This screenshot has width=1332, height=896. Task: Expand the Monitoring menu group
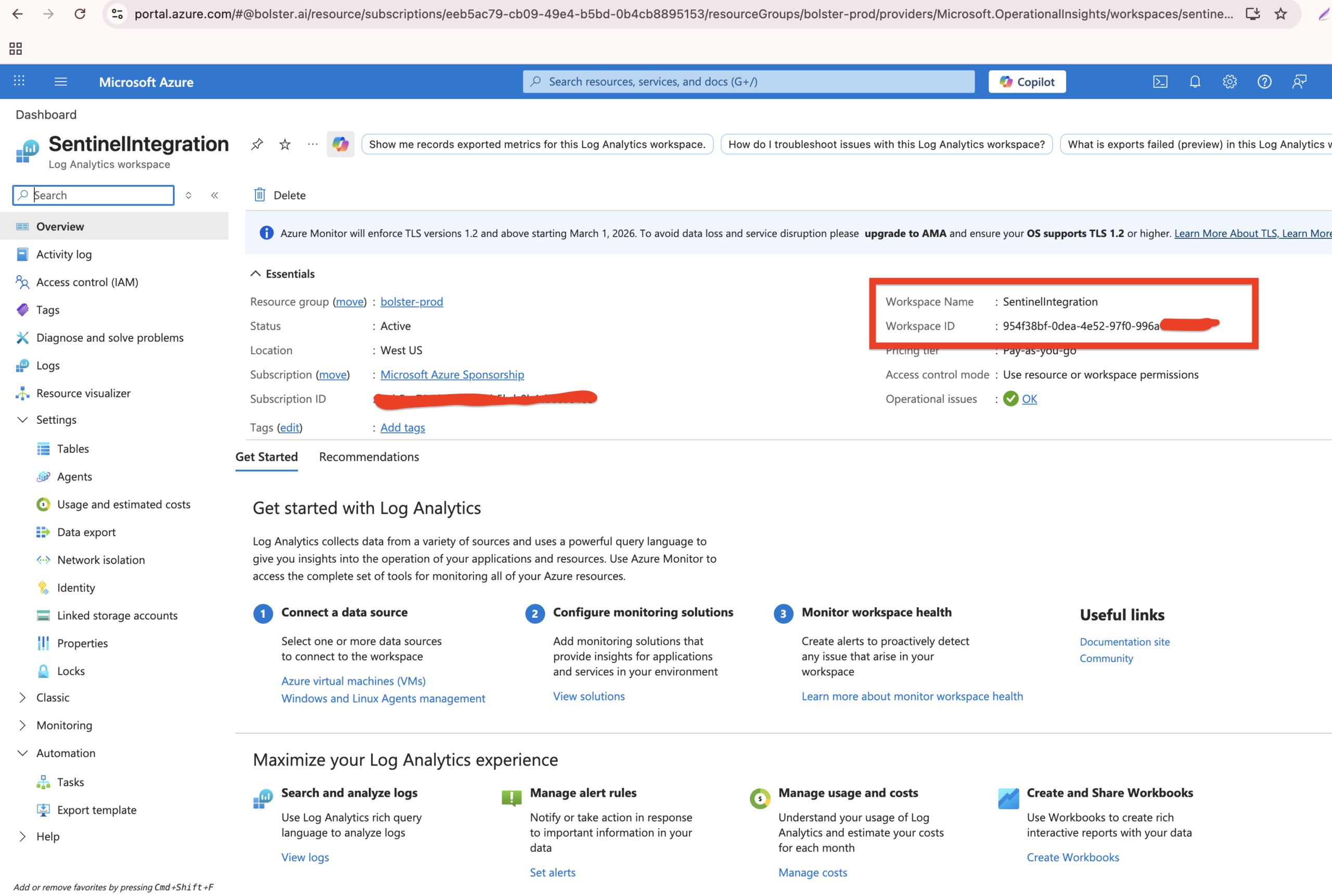23,725
